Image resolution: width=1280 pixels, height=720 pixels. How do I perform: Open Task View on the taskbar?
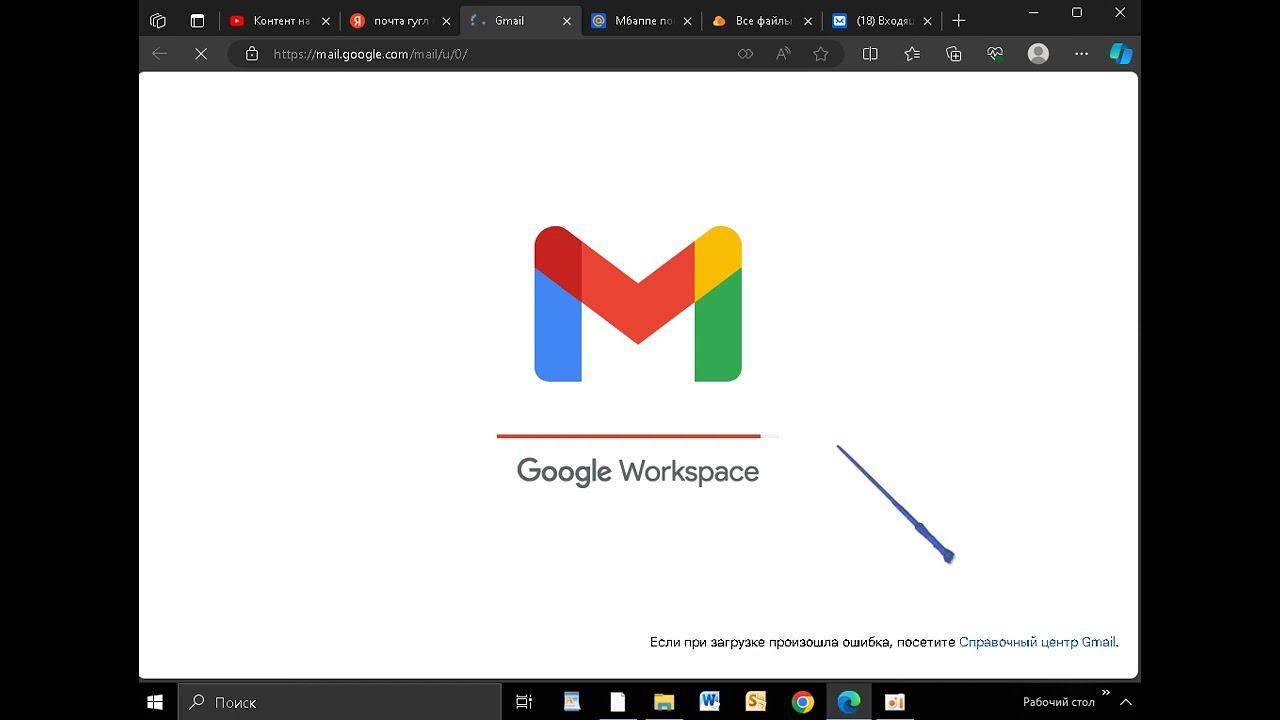[524, 702]
